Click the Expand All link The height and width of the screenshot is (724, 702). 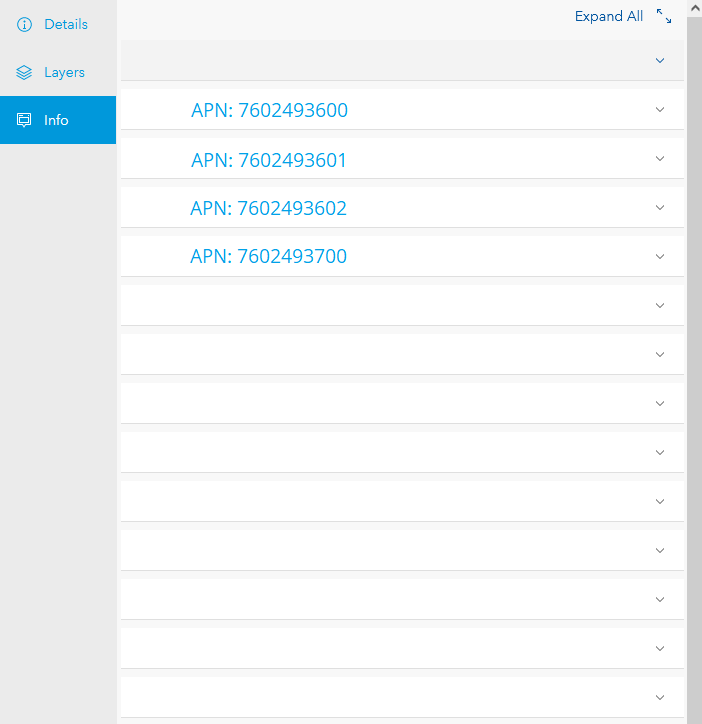tap(609, 16)
